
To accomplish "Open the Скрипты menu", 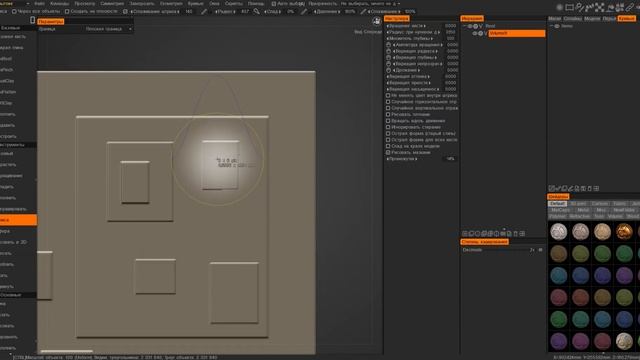I will (x=233, y=3).
